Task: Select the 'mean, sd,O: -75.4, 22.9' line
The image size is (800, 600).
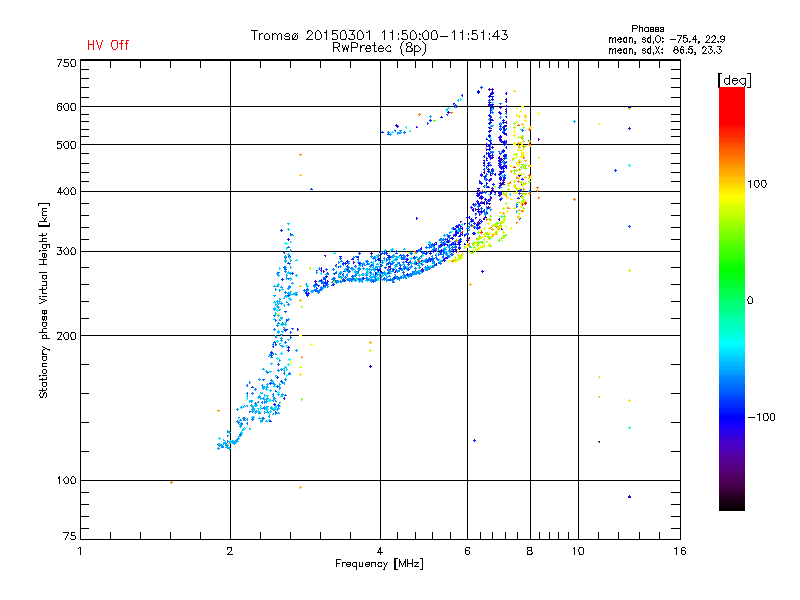Action: 666,39
